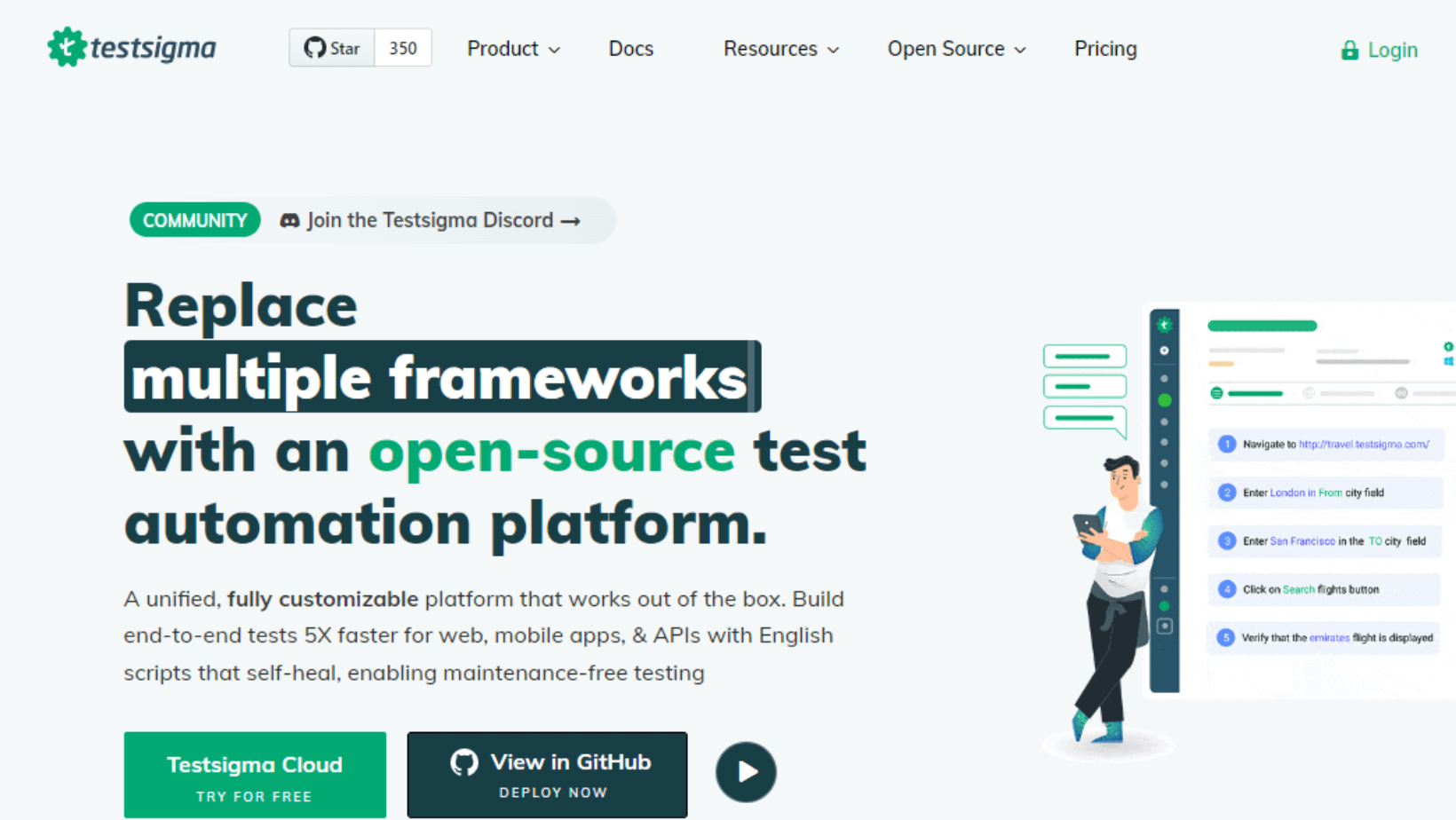The image size is (1456, 820).
Task: Join the Testsigma Discord link
Action: pos(430,220)
